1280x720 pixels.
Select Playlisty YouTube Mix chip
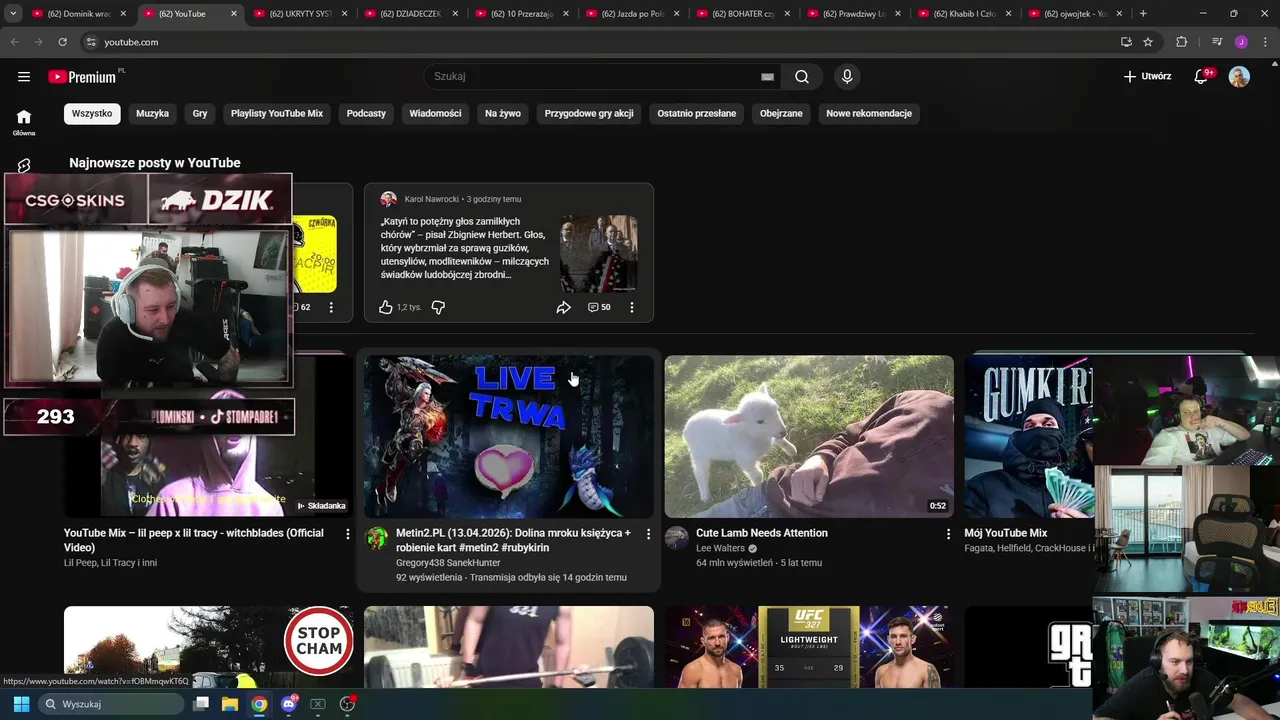point(277,114)
